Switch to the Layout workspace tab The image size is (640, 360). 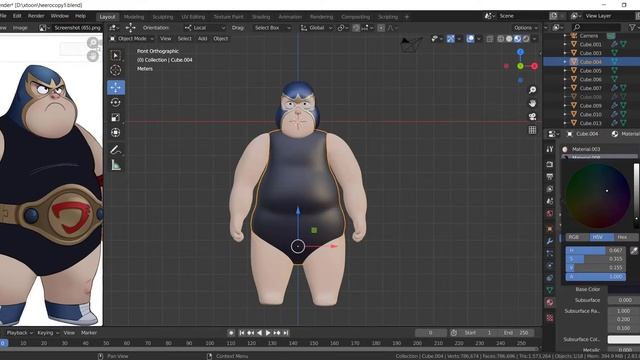pos(107,17)
